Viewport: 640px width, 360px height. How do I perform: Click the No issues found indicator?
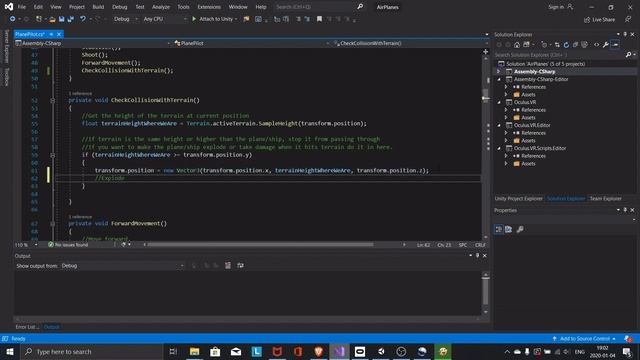click(x=68, y=245)
